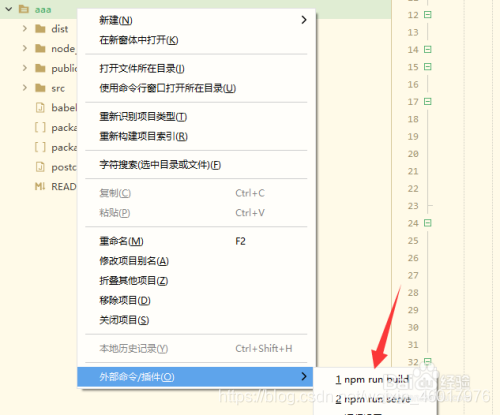This screenshot has width=500, height=415.
Task: Collapse code fold at line 12
Action: point(428,15)
